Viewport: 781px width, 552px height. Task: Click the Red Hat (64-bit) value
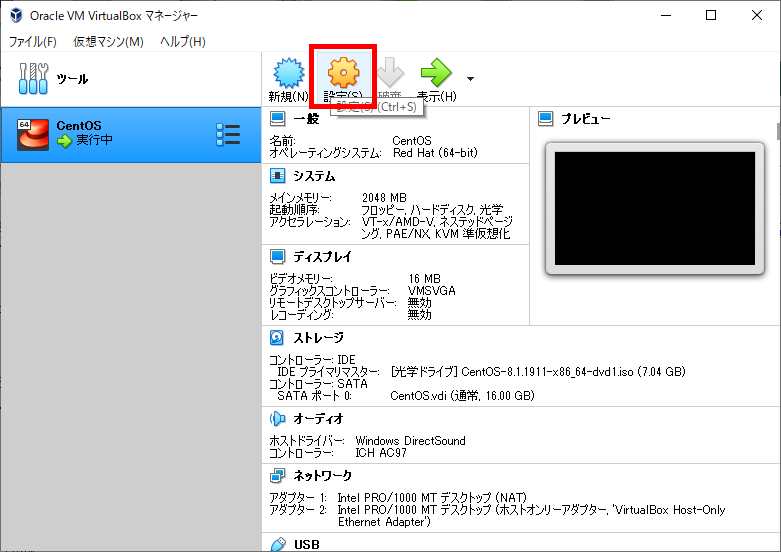(x=435, y=153)
